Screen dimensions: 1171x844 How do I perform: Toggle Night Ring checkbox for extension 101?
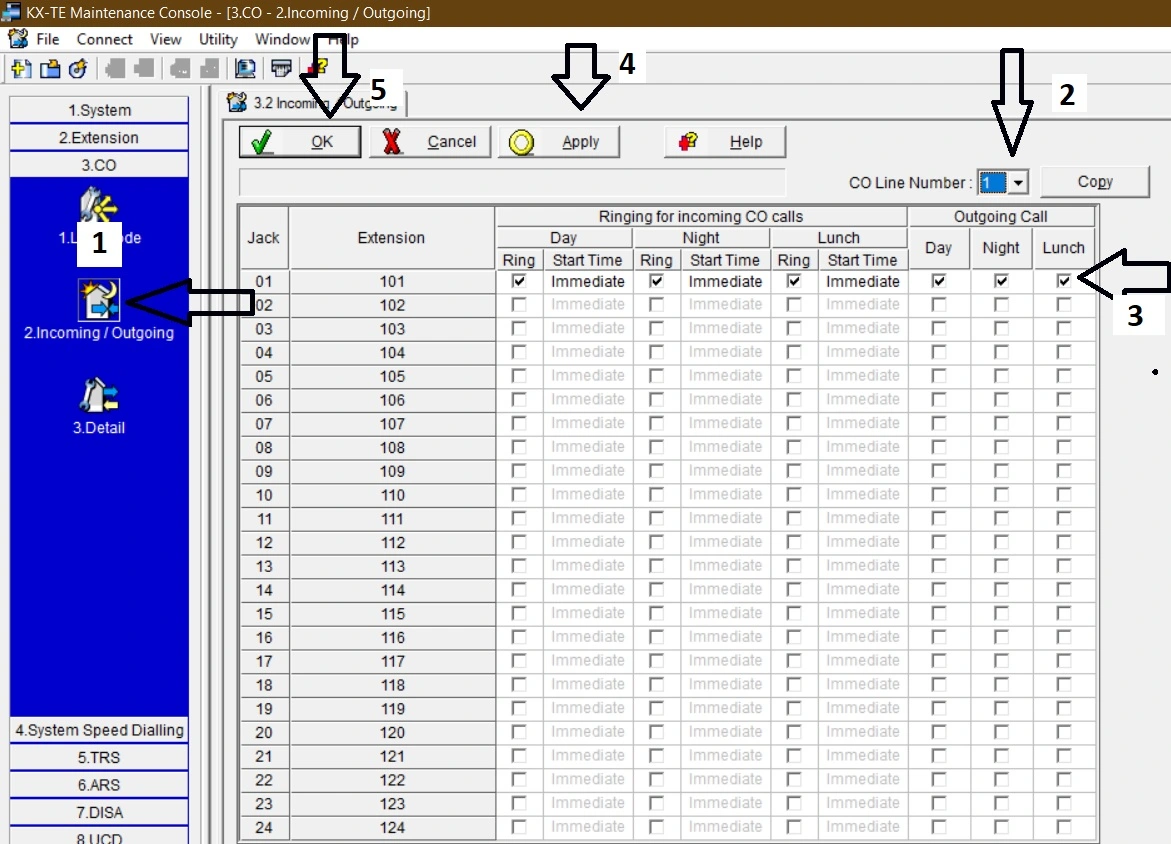tap(656, 282)
